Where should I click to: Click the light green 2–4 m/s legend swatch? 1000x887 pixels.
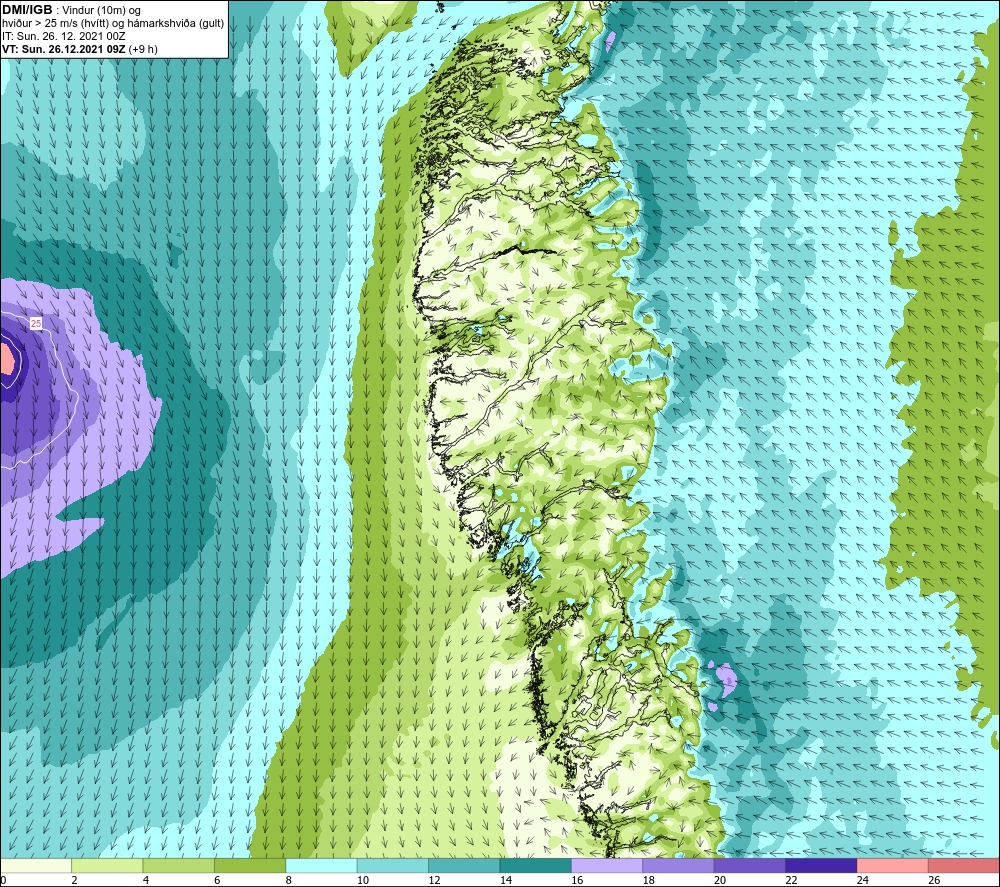click(107, 865)
